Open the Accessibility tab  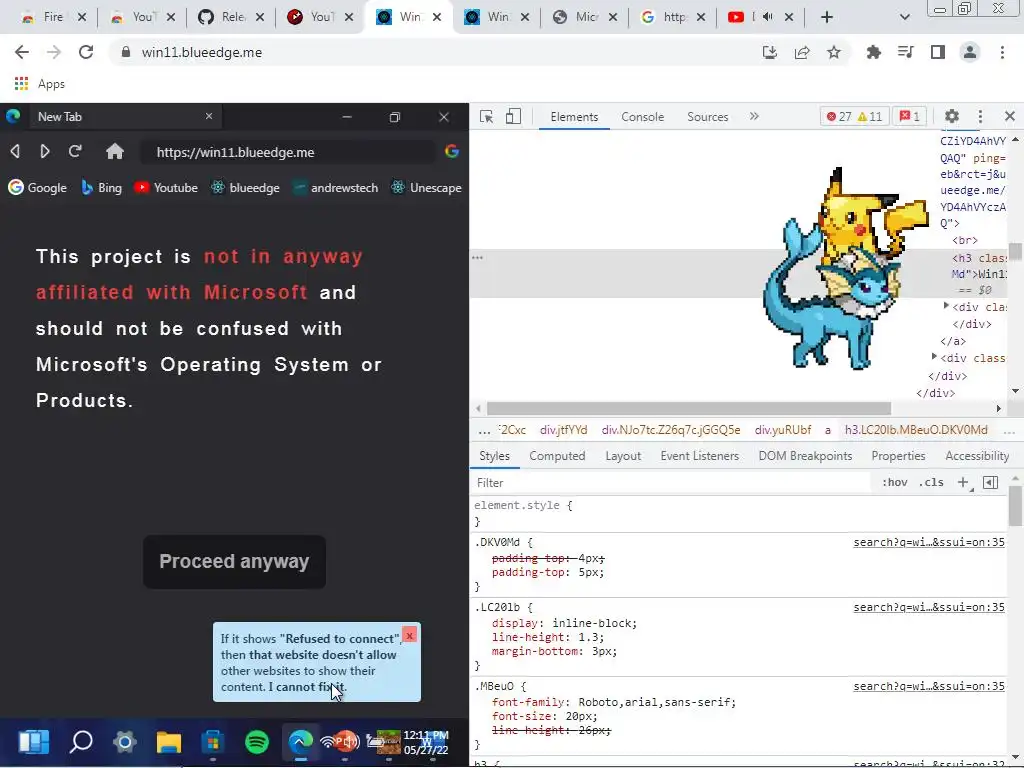point(977,456)
